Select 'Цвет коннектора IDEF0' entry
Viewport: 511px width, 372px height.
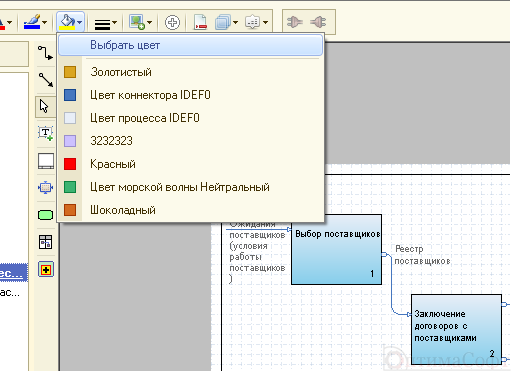pos(191,95)
